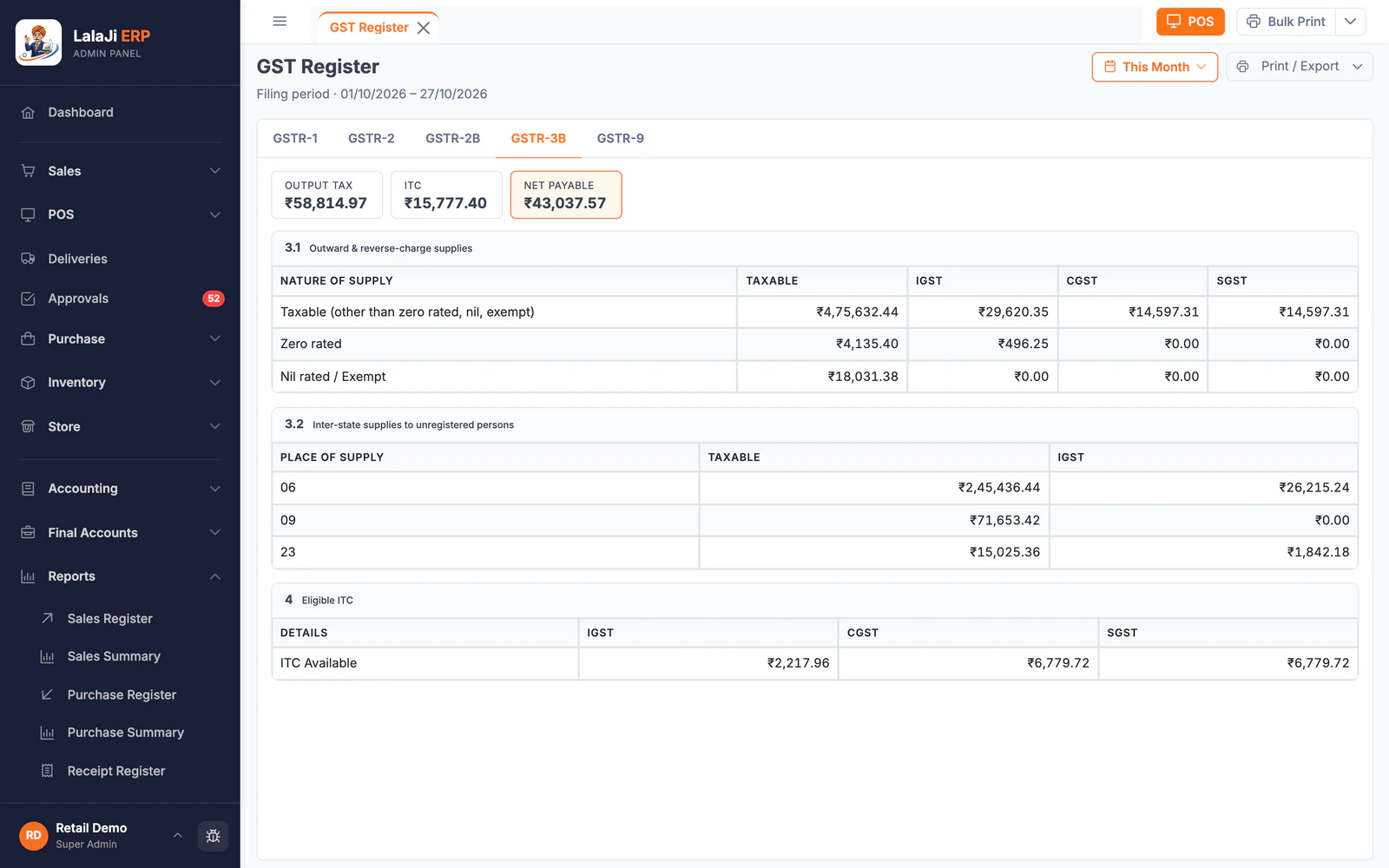Select the Net Payable summary card
The height and width of the screenshot is (868, 1389).
(566, 194)
